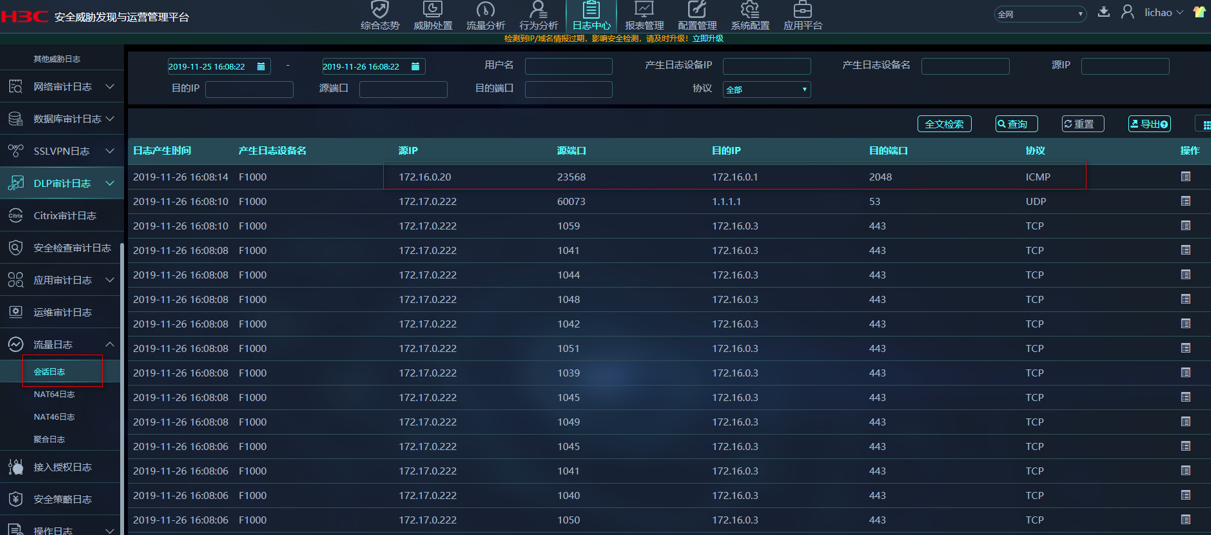Click the download icon in top bar
This screenshot has width=1211, height=535.
coord(1104,12)
